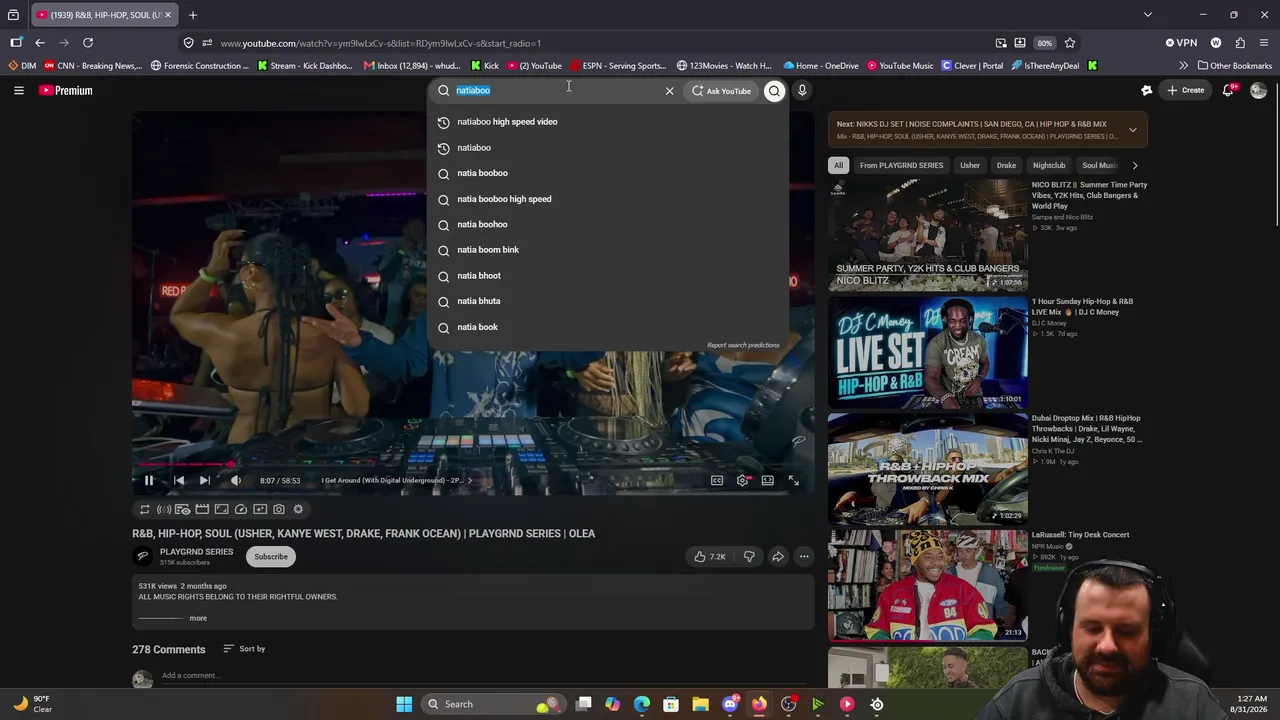
Task: Select the 'From PLAYGRND SERIES' chip
Action: (901, 165)
